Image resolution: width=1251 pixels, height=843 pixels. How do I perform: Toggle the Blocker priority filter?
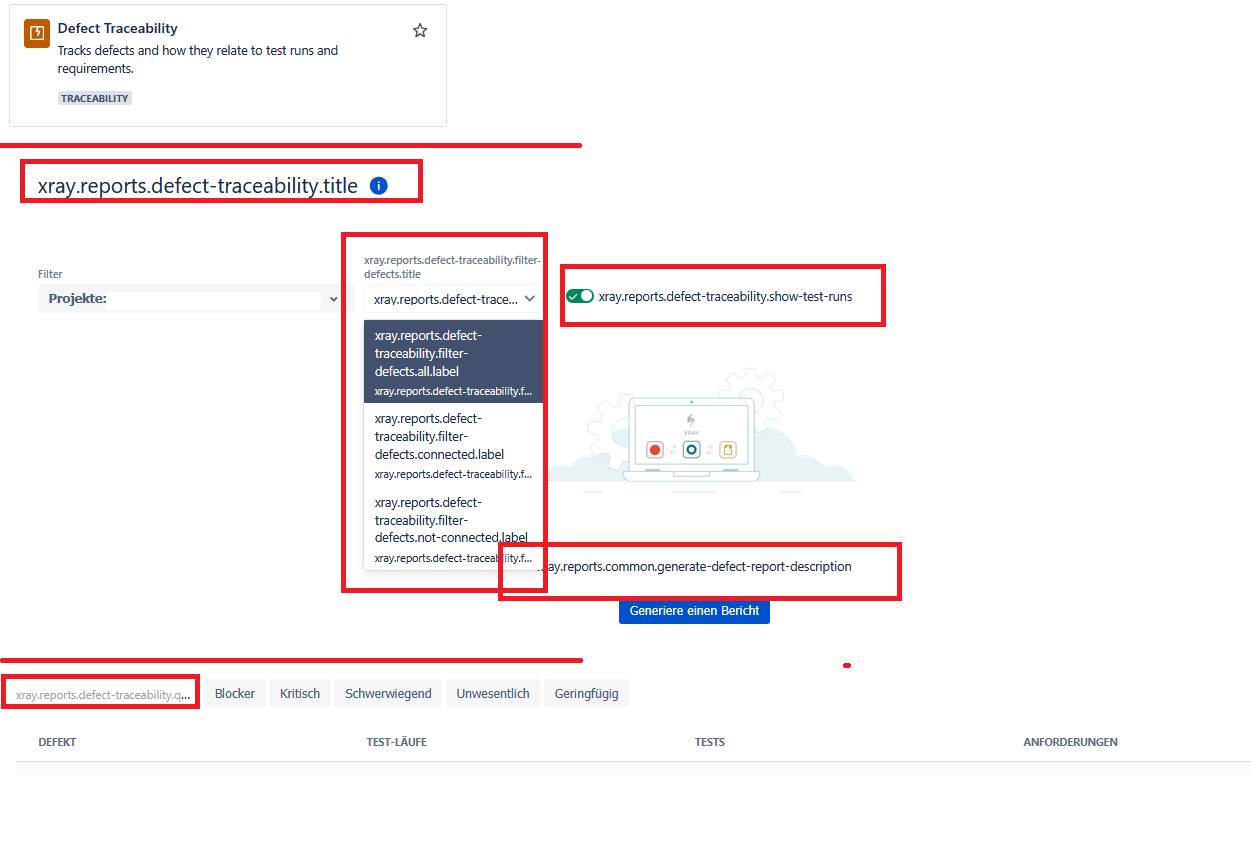(x=235, y=693)
